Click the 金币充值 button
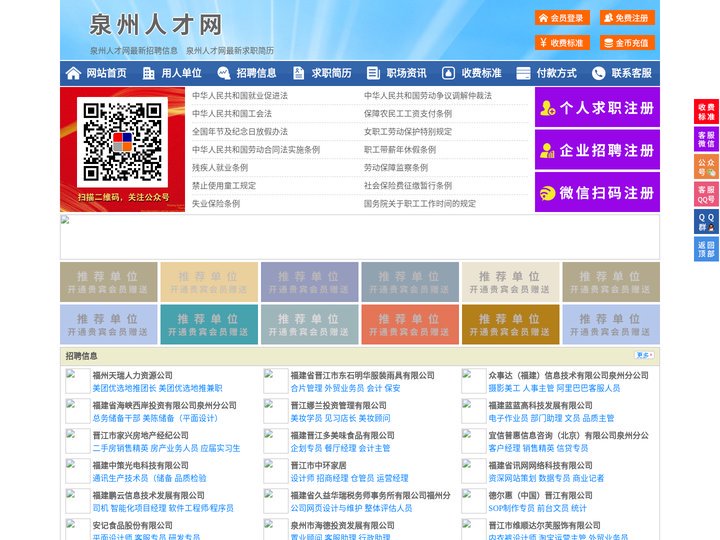720x540 pixels. coord(627,43)
